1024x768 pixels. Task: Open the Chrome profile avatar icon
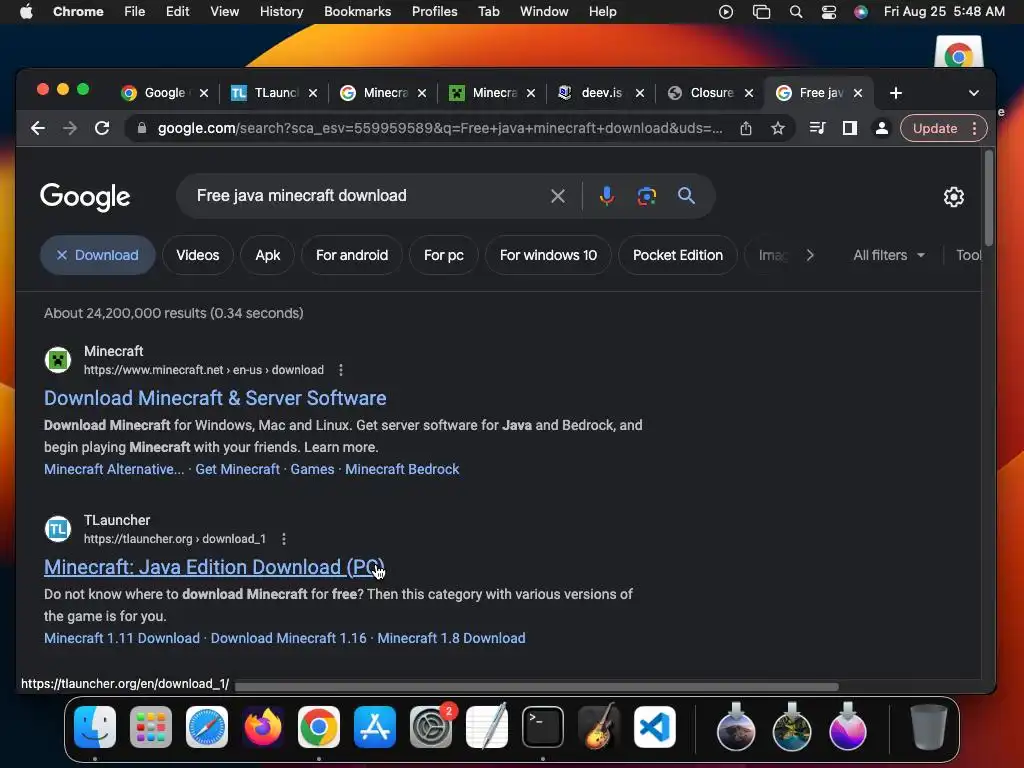coord(882,128)
